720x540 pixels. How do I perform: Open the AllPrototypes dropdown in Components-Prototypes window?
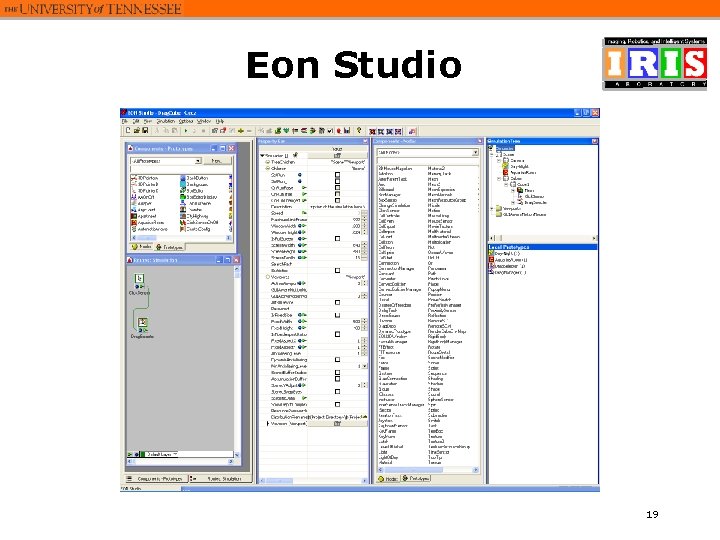pos(198,161)
